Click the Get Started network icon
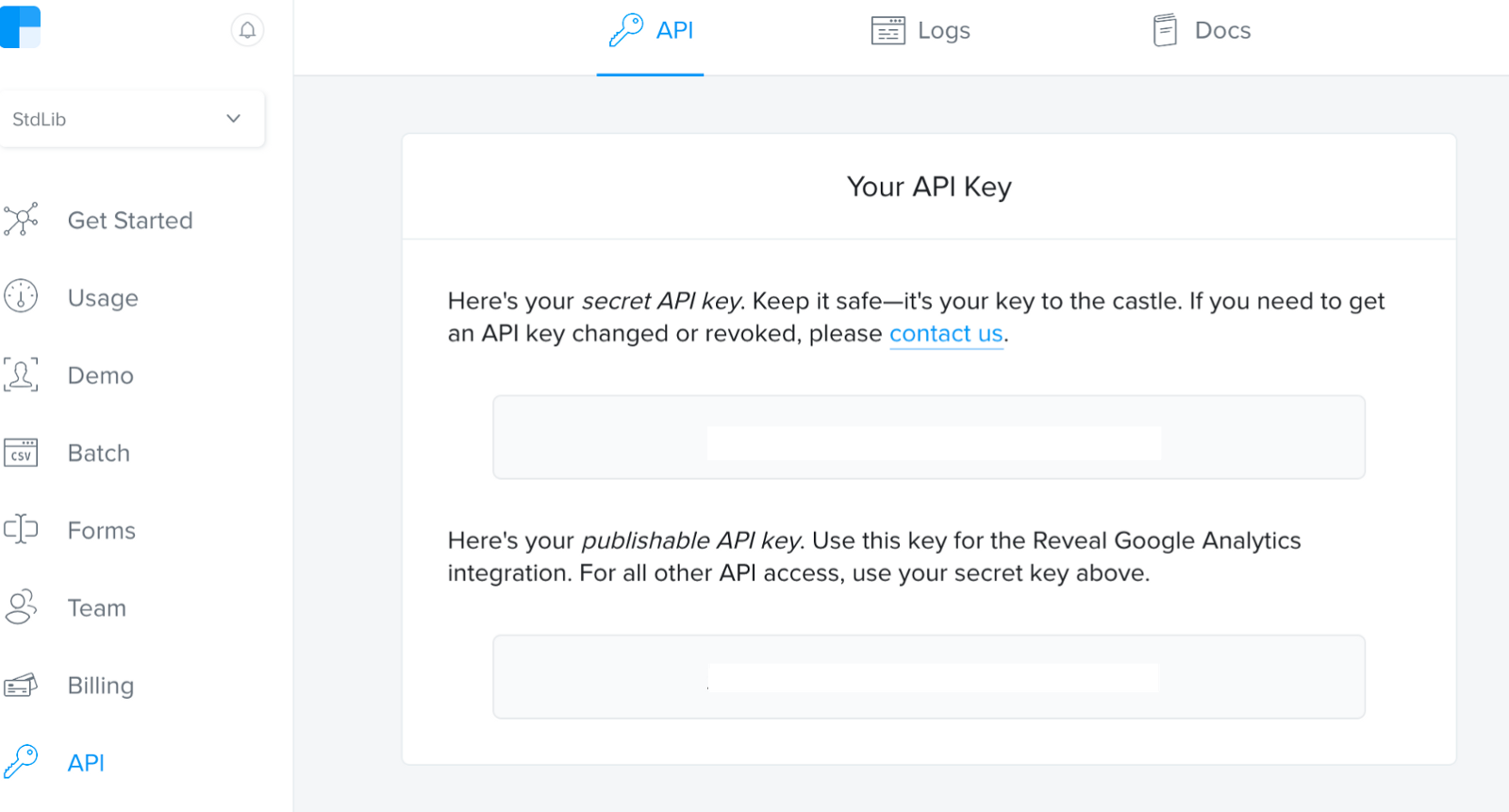Screen dimensions: 1509x812 (21, 220)
